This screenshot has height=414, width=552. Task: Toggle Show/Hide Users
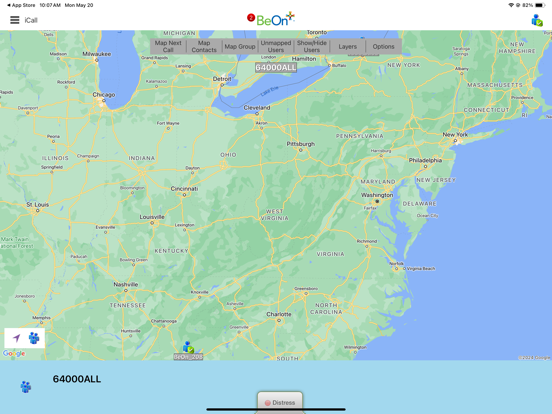tap(312, 46)
